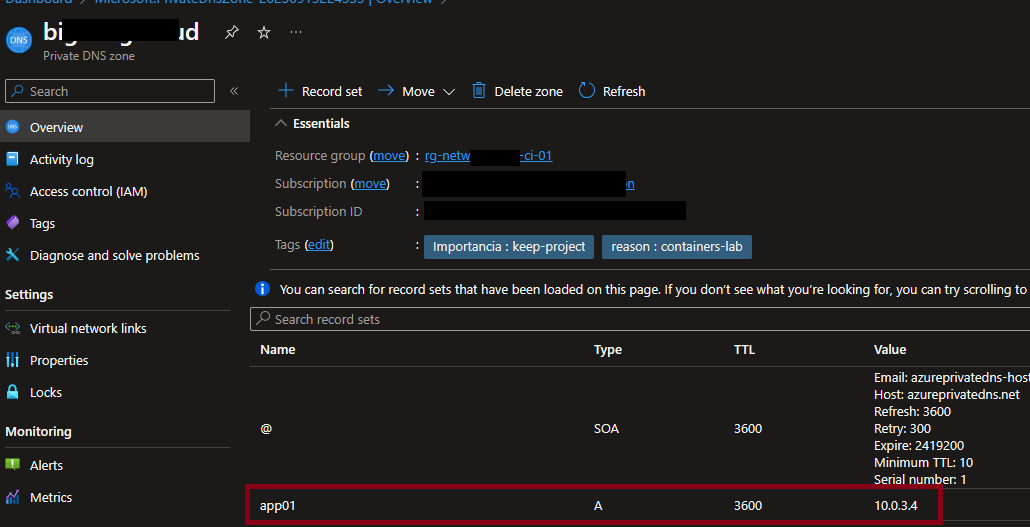Screen dimensions: 1030x527
Task: Mark the zone as favorite with star
Action: 264,32
